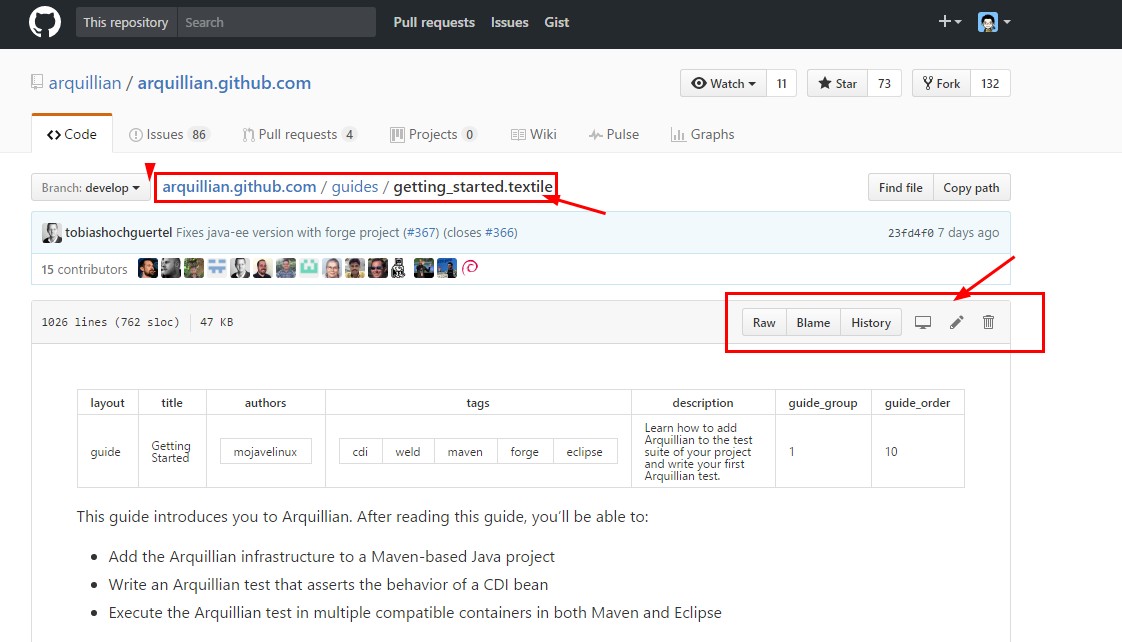Open the guides folder in breadcrumb
Image resolution: width=1122 pixels, height=642 pixels.
[354, 187]
